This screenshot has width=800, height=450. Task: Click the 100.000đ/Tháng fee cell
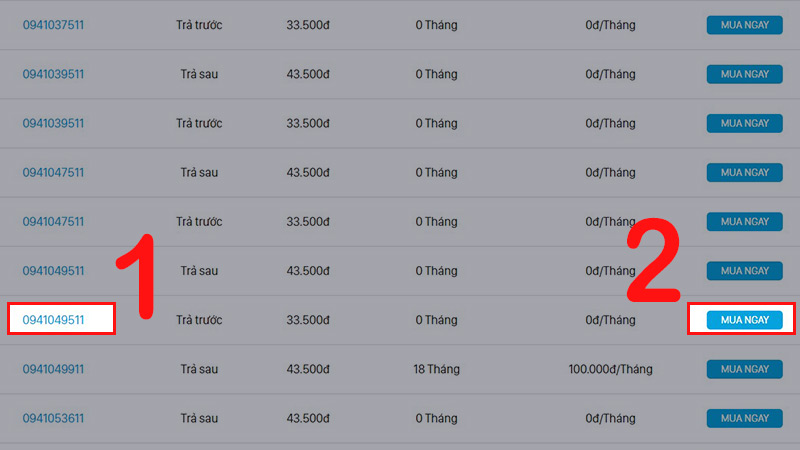click(x=610, y=369)
